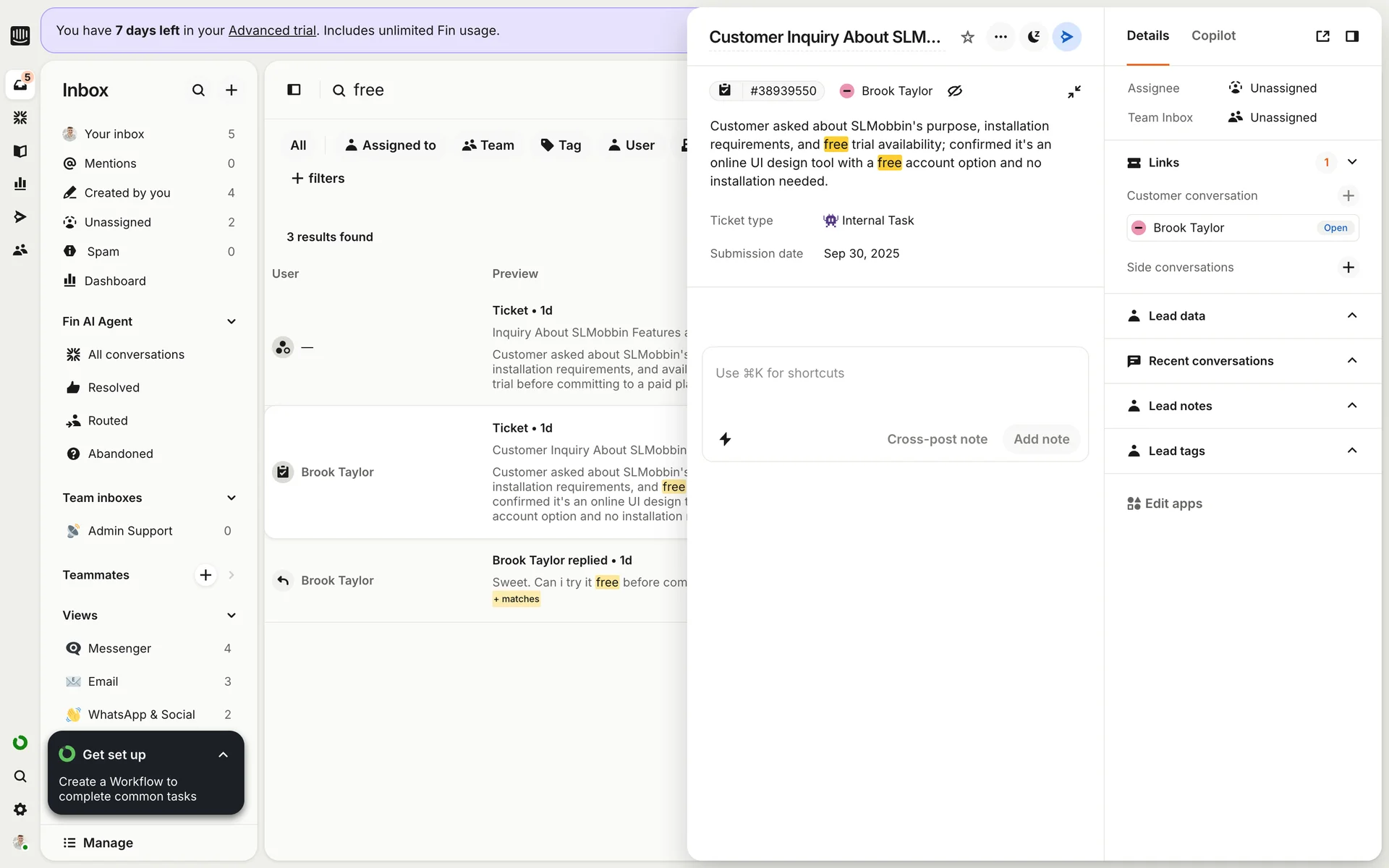The height and width of the screenshot is (868, 1389).
Task: Toggle the inbox list sidebar icon
Action: 294,90
